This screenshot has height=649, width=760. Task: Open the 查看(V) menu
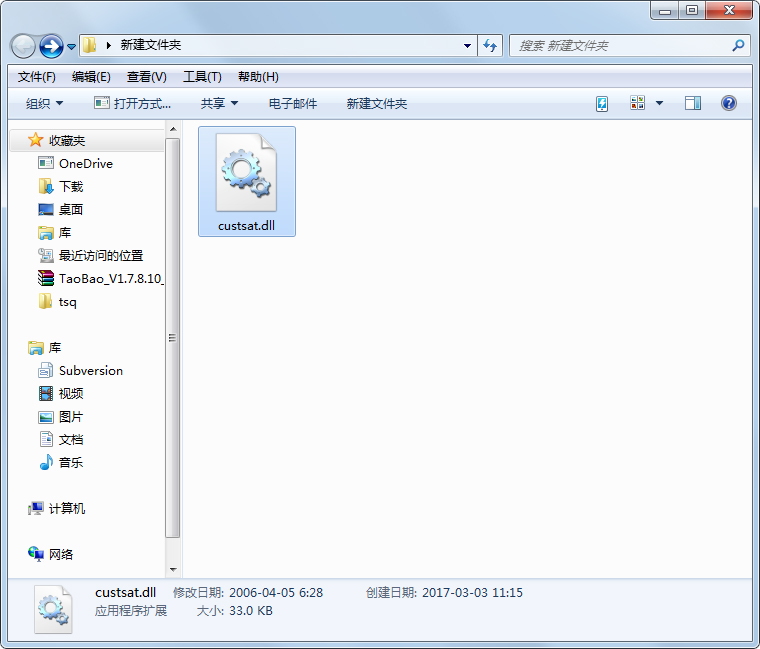(x=146, y=77)
